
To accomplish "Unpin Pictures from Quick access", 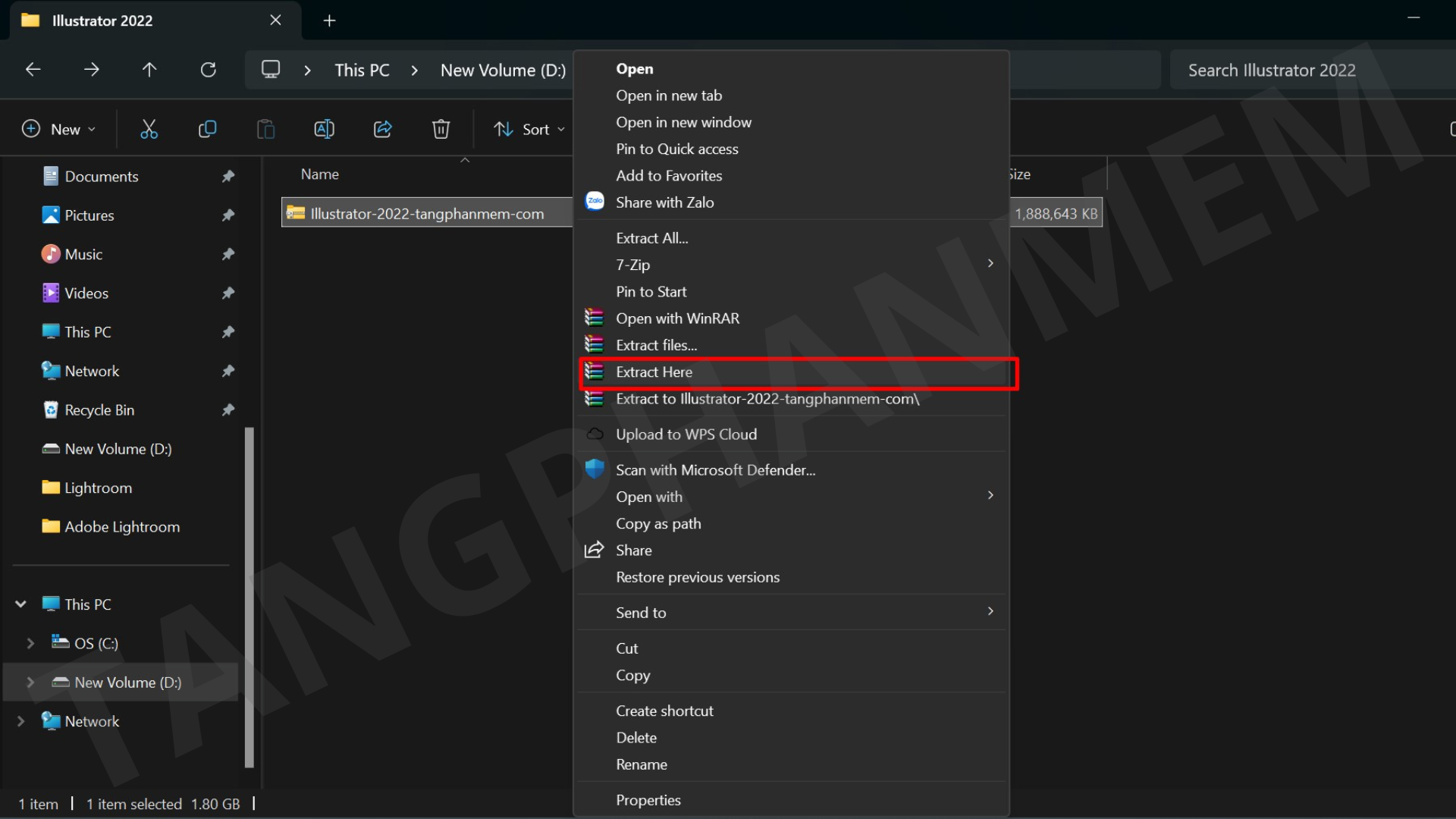I will click(x=227, y=215).
